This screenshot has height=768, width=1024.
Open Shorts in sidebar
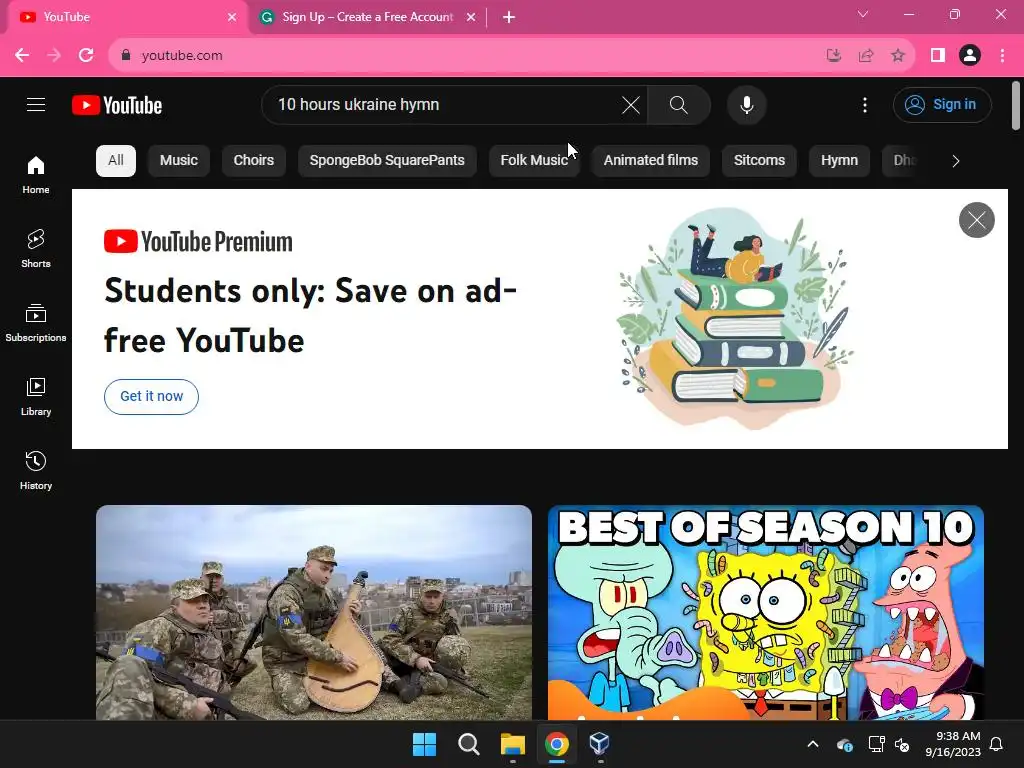click(x=36, y=249)
